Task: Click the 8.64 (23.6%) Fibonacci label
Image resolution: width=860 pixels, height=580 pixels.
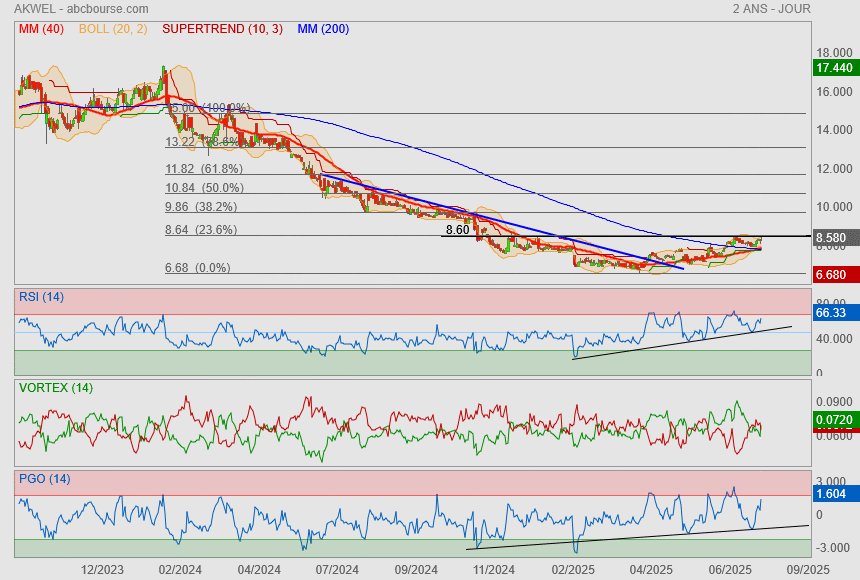Action: [x=201, y=230]
